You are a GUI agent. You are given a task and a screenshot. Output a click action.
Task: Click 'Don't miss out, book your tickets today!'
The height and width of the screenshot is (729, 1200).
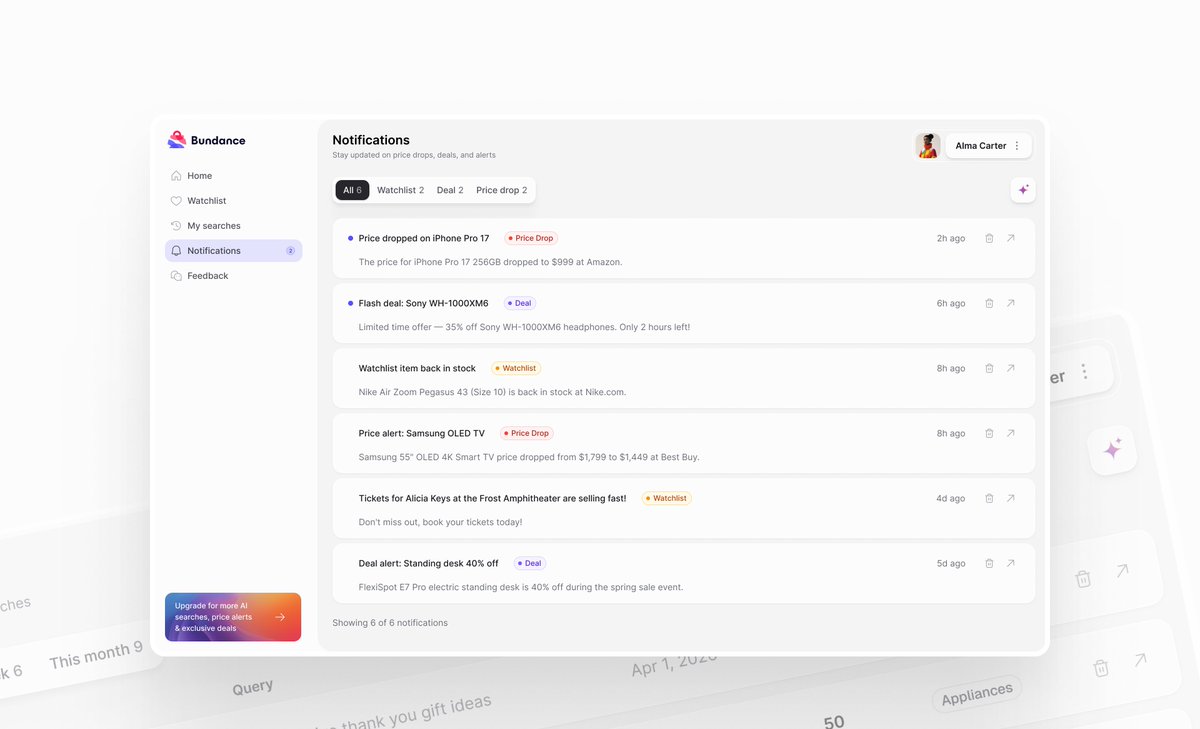(x=441, y=522)
